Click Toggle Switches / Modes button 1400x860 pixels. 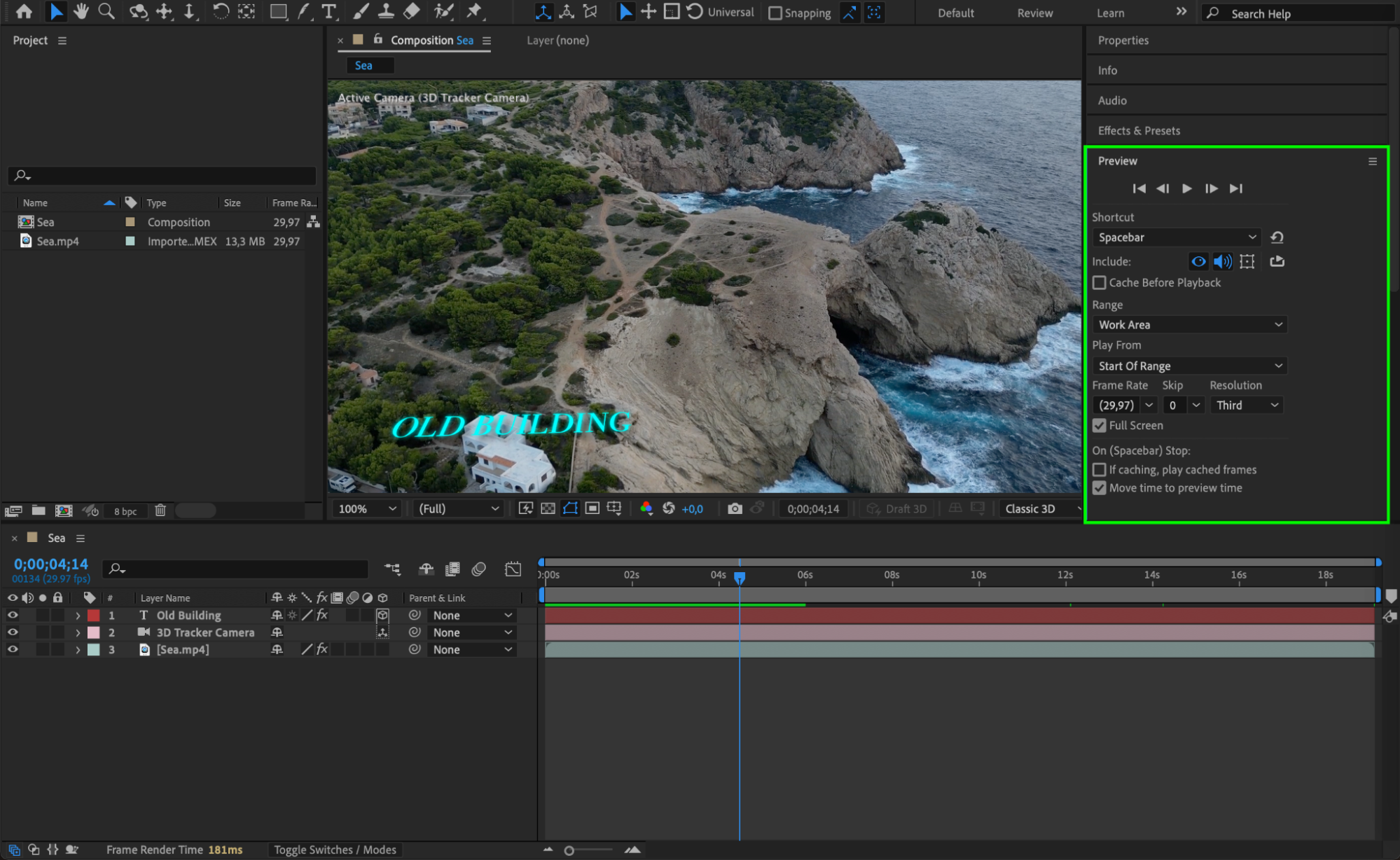[335, 849]
